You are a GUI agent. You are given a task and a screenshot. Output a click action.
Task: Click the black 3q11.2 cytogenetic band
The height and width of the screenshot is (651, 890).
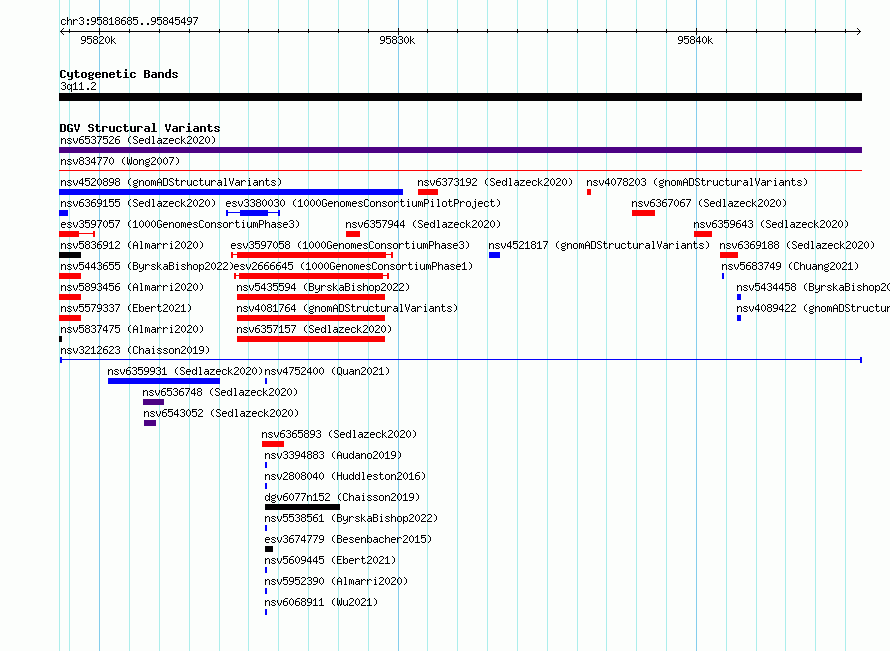coord(460,97)
